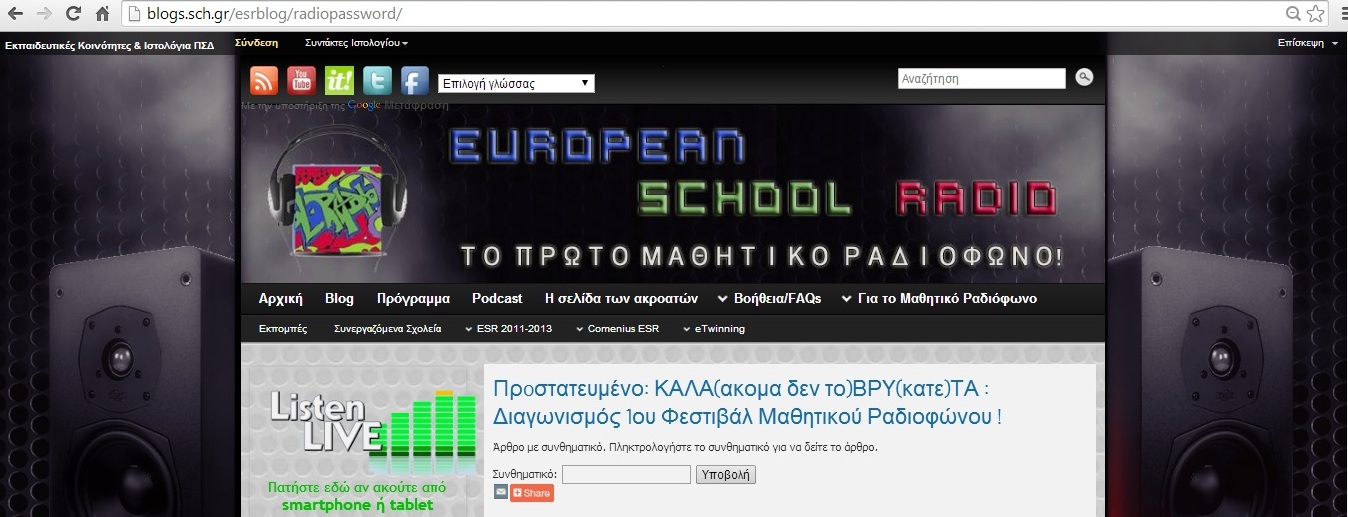Open the browser home page icon
The width and height of the screenshot is (1348, 517).
(102, 14)
